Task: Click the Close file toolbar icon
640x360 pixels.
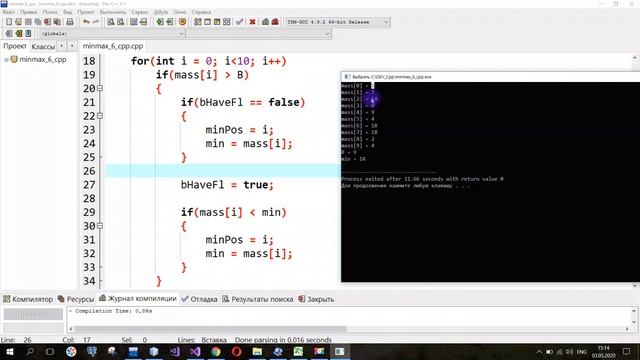Action: click(48, 22)
